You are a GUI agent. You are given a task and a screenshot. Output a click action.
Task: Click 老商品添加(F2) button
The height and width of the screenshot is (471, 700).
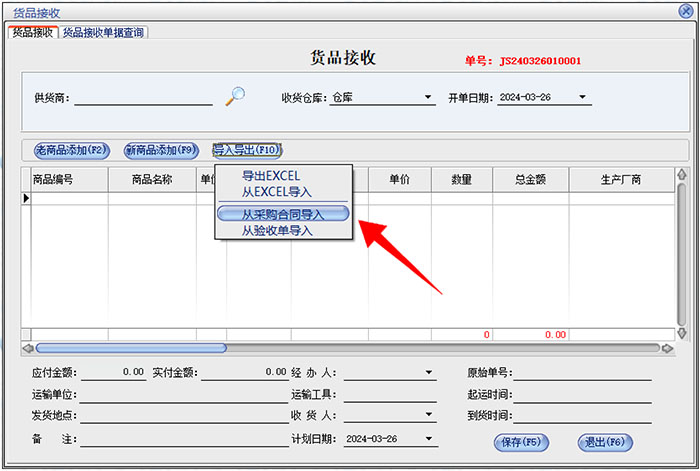(x=70, y=151)
